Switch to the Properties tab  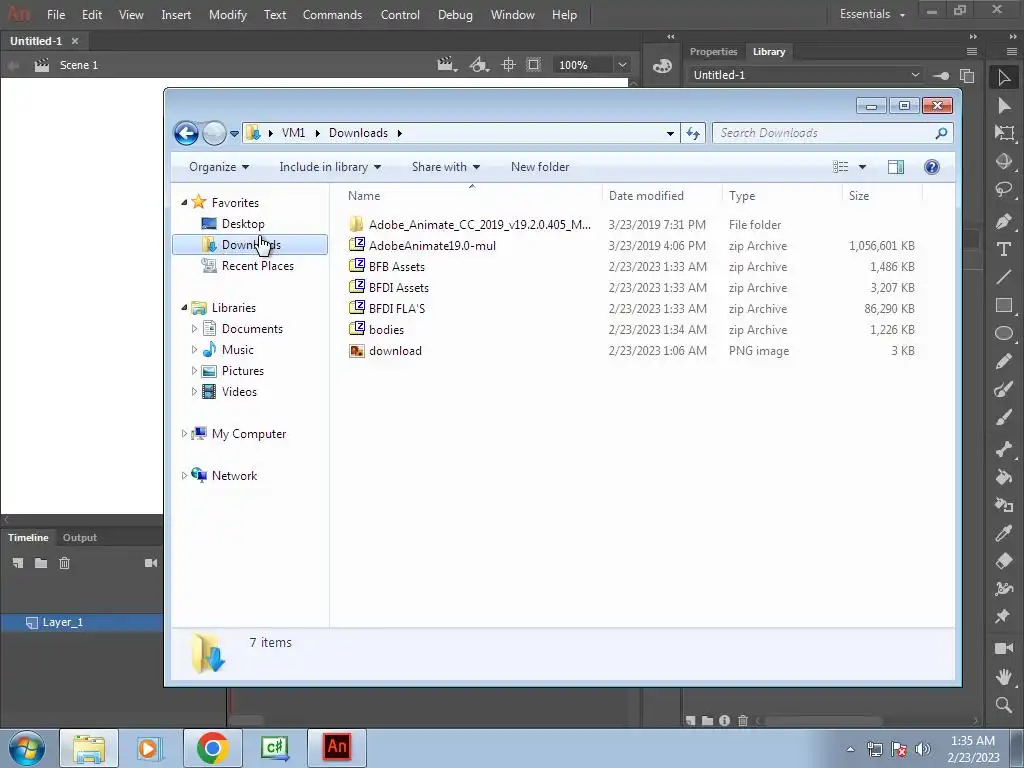click(713, 52)
